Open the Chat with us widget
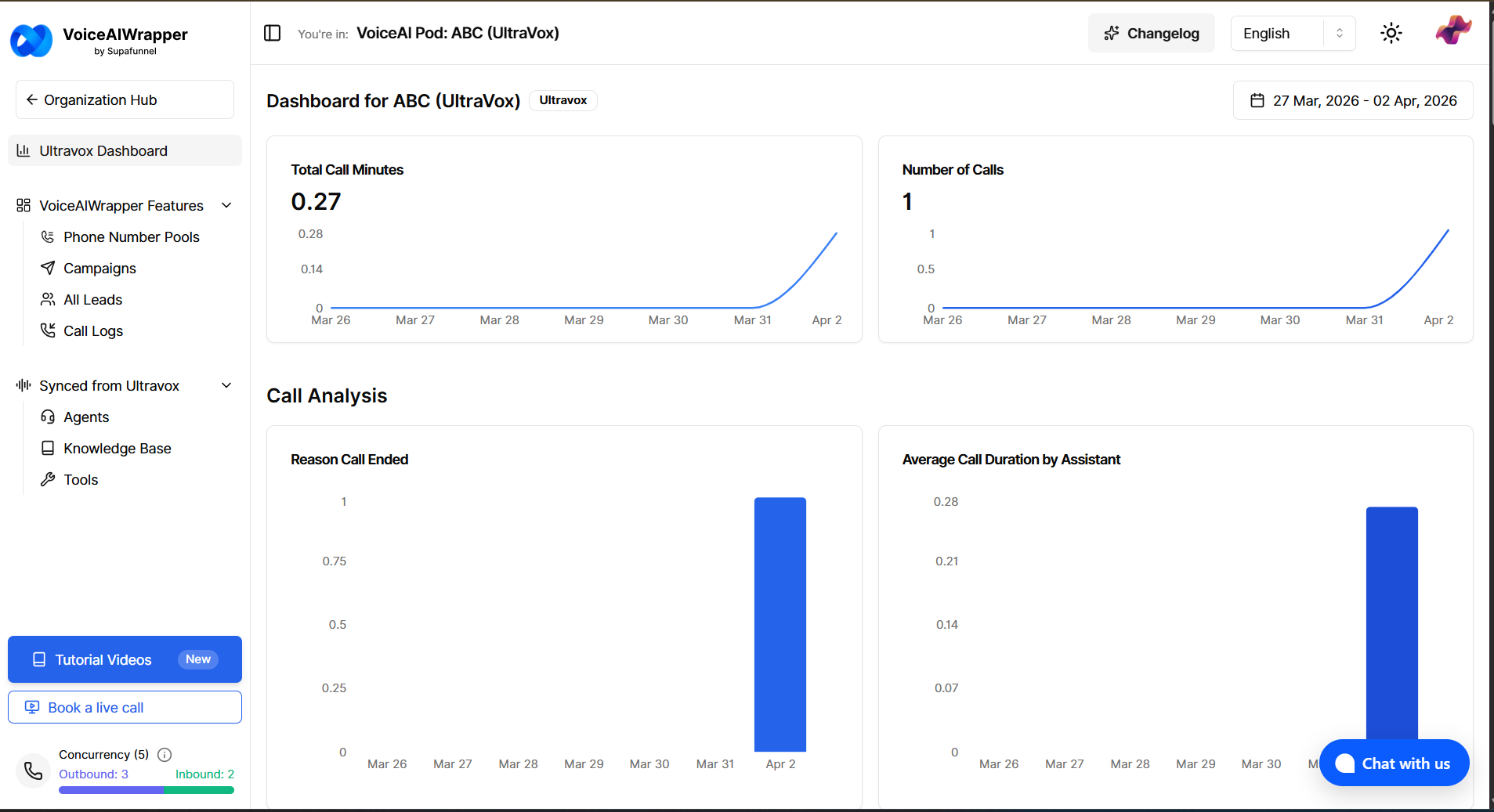The image size is (1494, 812). pyautogui.click(x=1394, y=763)
